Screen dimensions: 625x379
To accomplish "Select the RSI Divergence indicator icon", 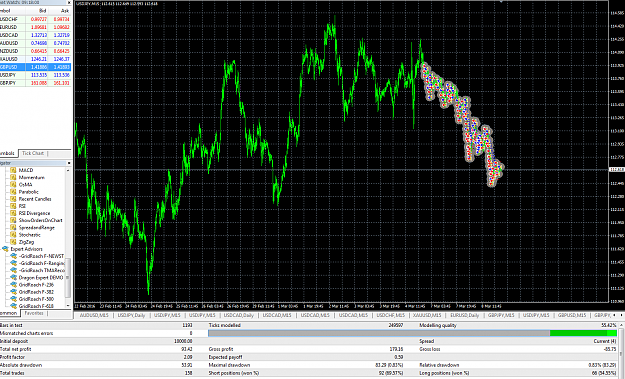I will point(13,213).
